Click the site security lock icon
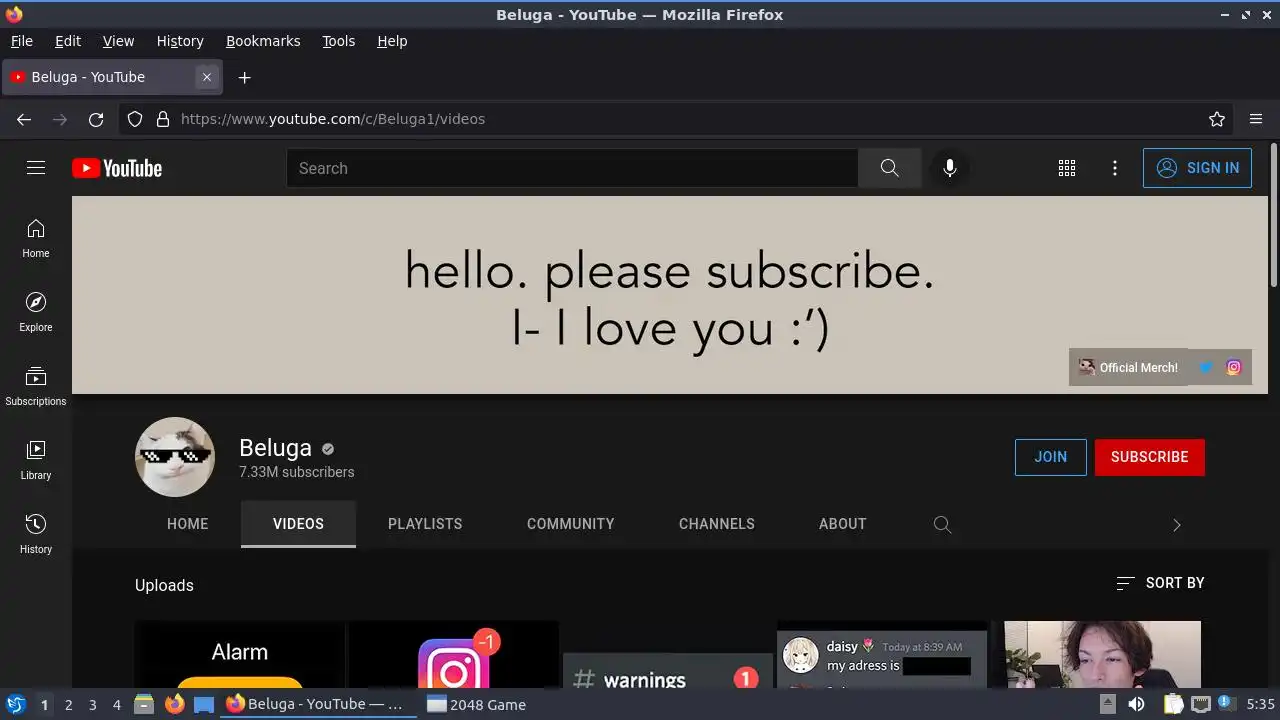 pos(163,119)
